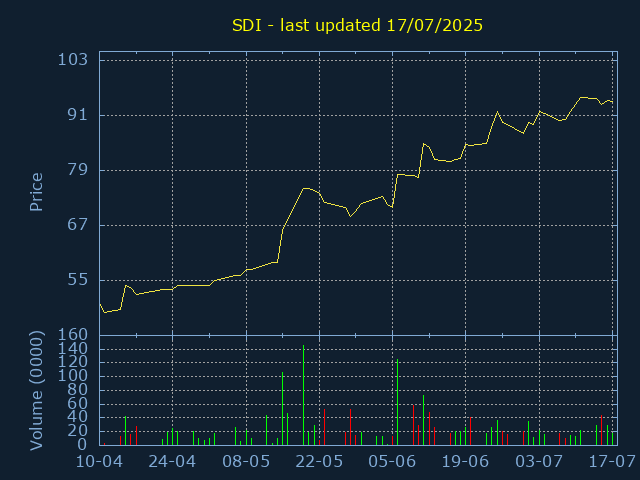Click the volume axis value 60
The image size is (640, 480).
pyautogui.click(x=78, y=403)
